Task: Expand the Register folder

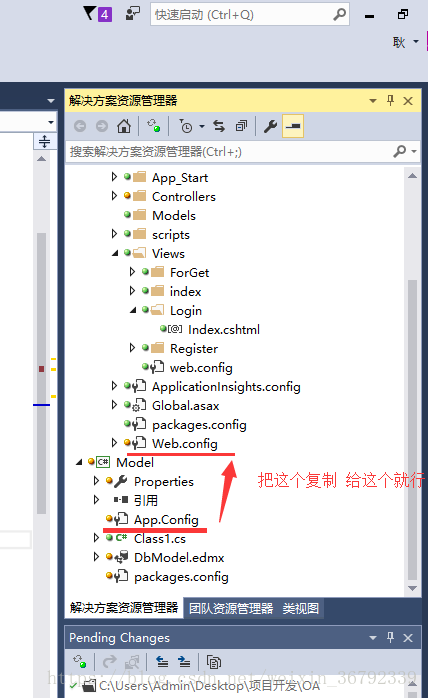Action: coord(132,348)
